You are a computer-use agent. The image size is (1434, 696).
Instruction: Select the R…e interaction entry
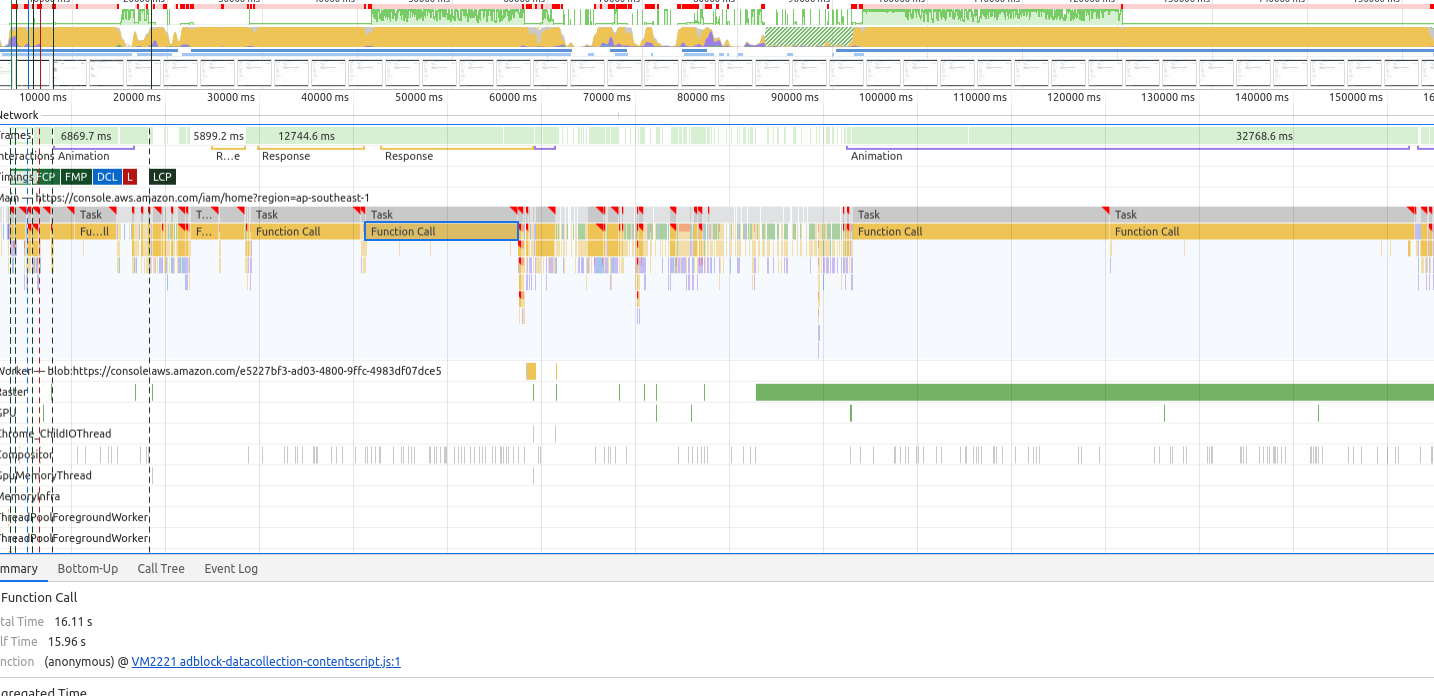(228, 156)
